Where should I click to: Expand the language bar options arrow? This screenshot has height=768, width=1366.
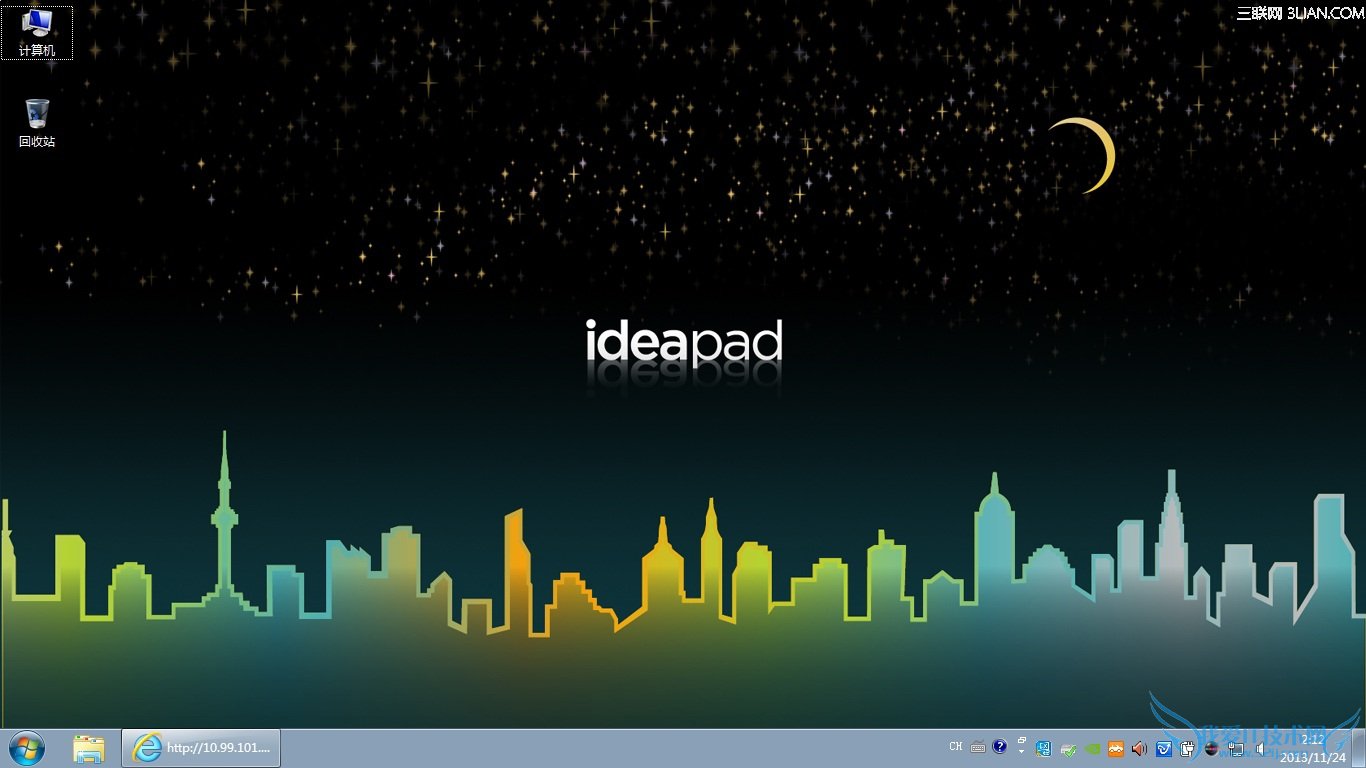point(1021,752)
